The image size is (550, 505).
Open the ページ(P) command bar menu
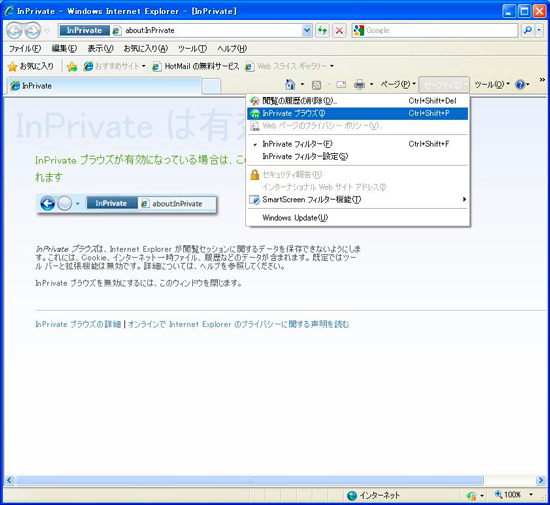[x=398, y=85]
